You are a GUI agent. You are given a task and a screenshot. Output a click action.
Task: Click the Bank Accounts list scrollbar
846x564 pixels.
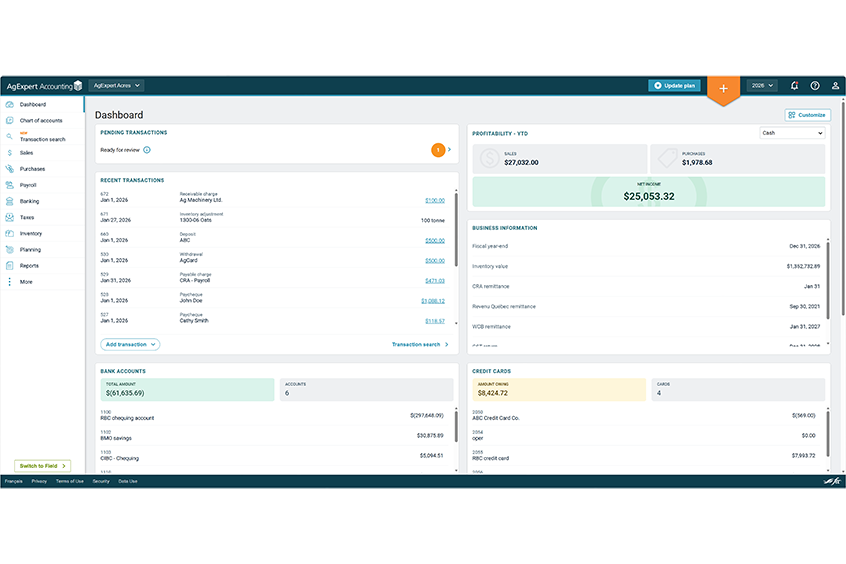(x=456, y=426)
